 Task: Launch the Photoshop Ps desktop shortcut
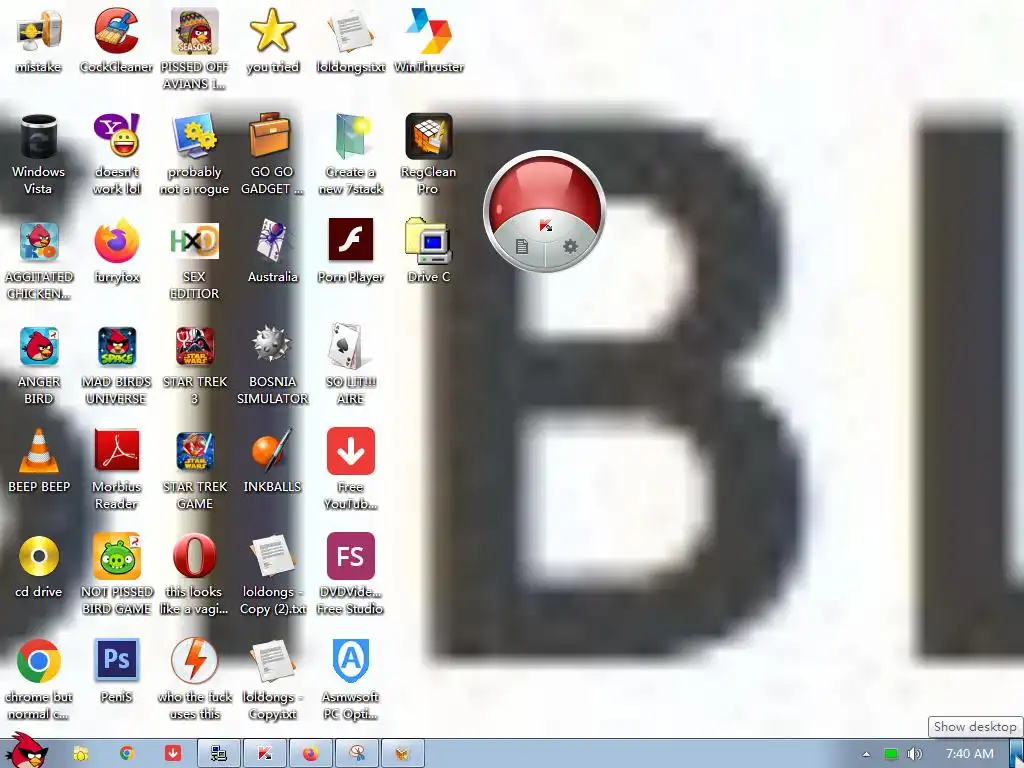(x=116, y=661)
